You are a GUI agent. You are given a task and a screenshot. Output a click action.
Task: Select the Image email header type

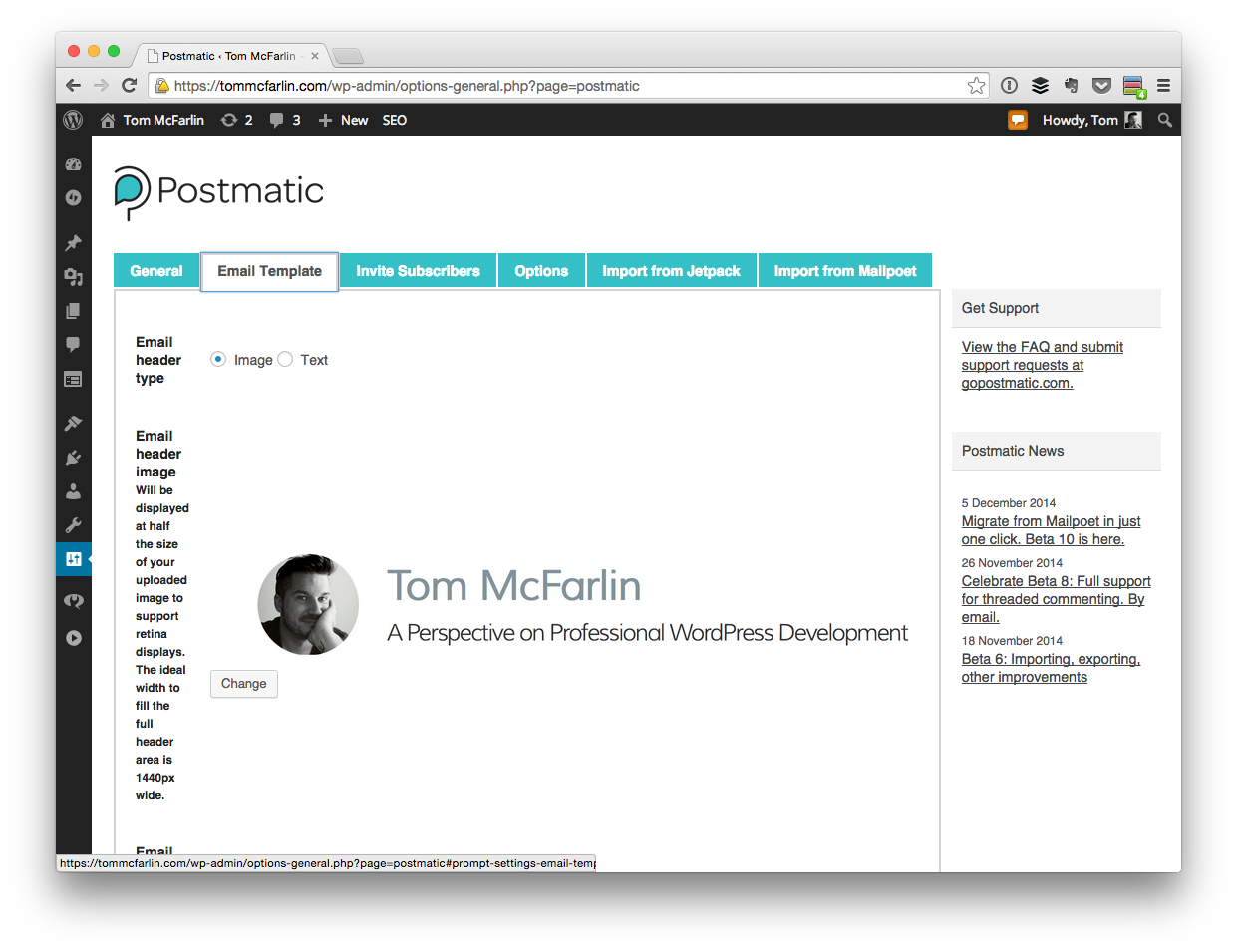coord(217,359)
